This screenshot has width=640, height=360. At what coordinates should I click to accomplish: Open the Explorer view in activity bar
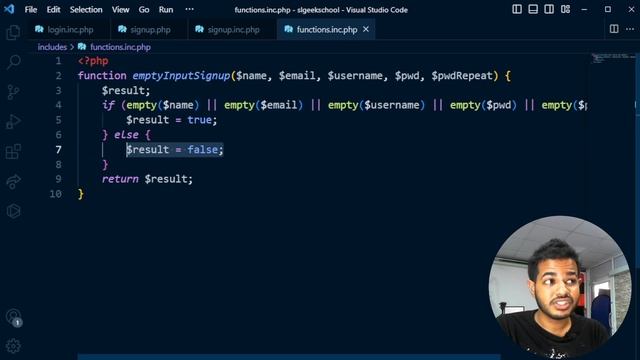[x=13, y=32]
